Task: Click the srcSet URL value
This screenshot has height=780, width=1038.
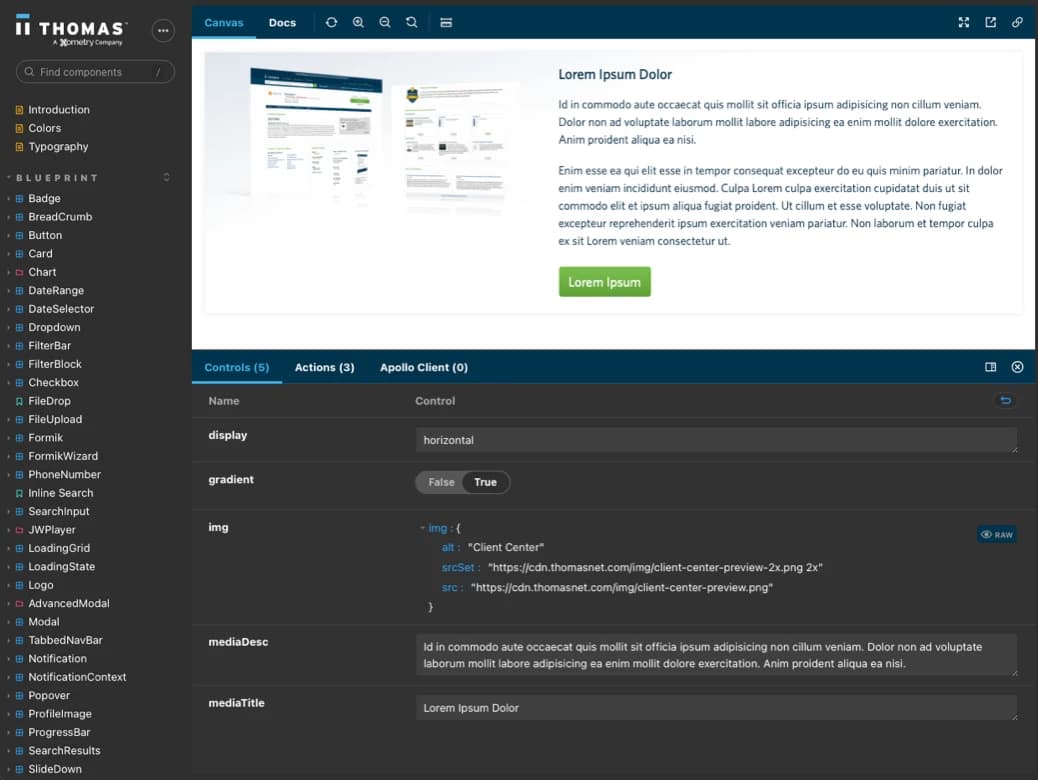Action: (655, 567)
